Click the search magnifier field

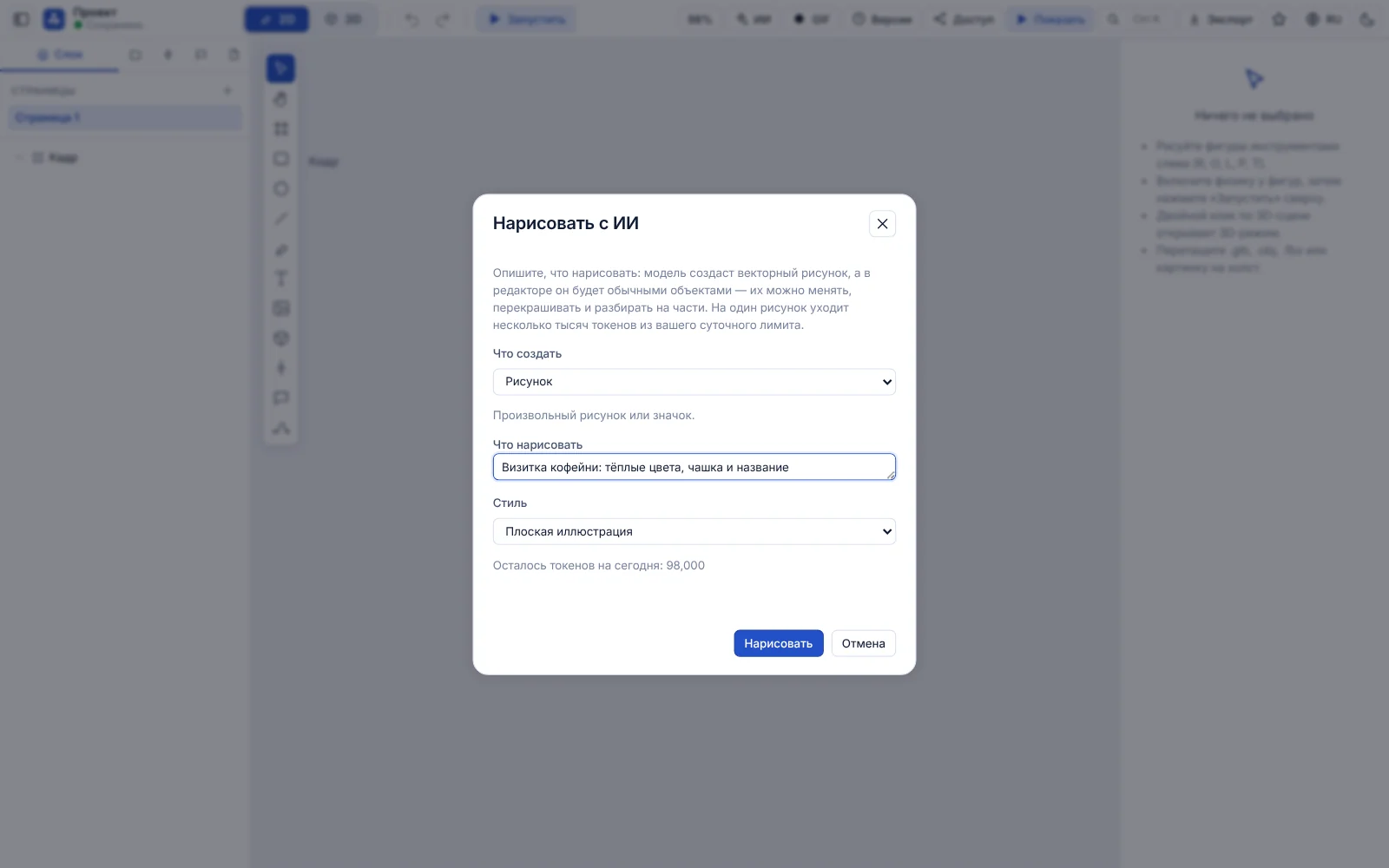point(1136,19)
